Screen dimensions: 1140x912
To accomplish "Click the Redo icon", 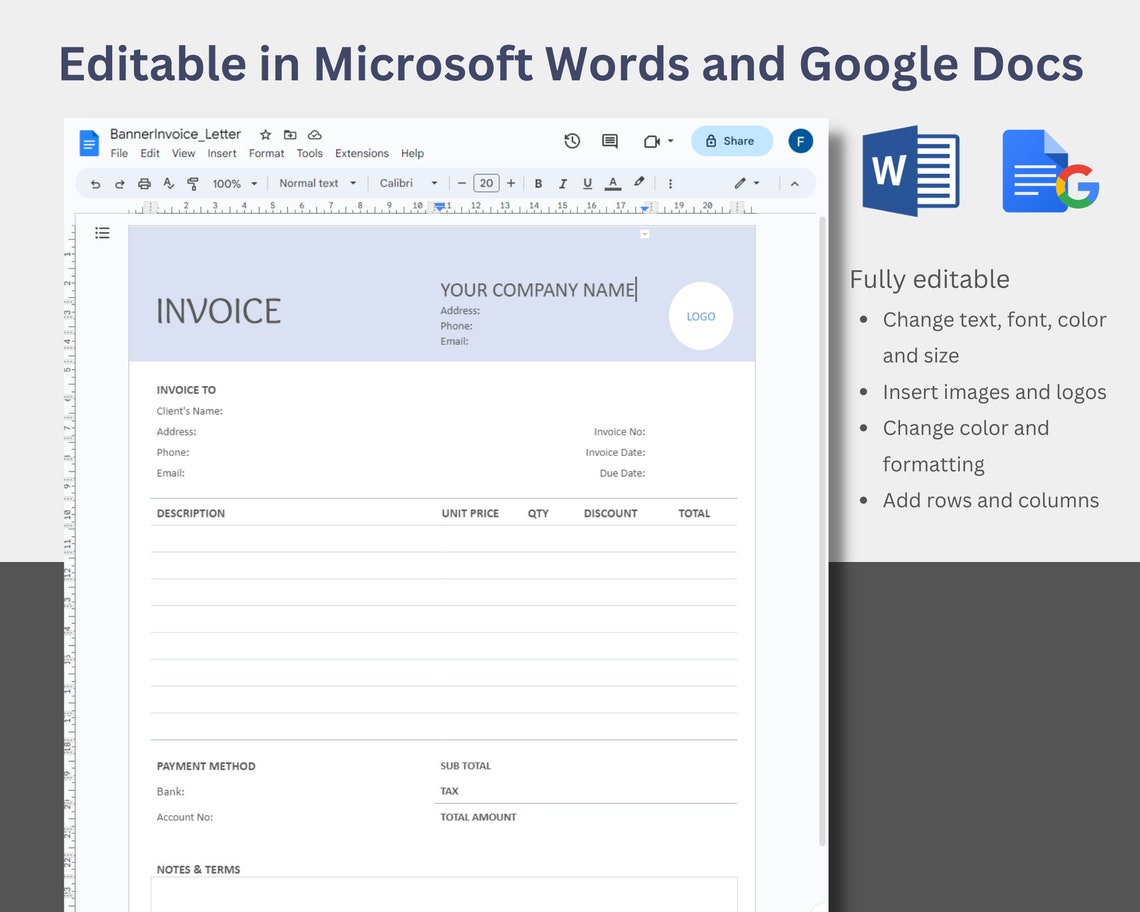I will 120,183.
